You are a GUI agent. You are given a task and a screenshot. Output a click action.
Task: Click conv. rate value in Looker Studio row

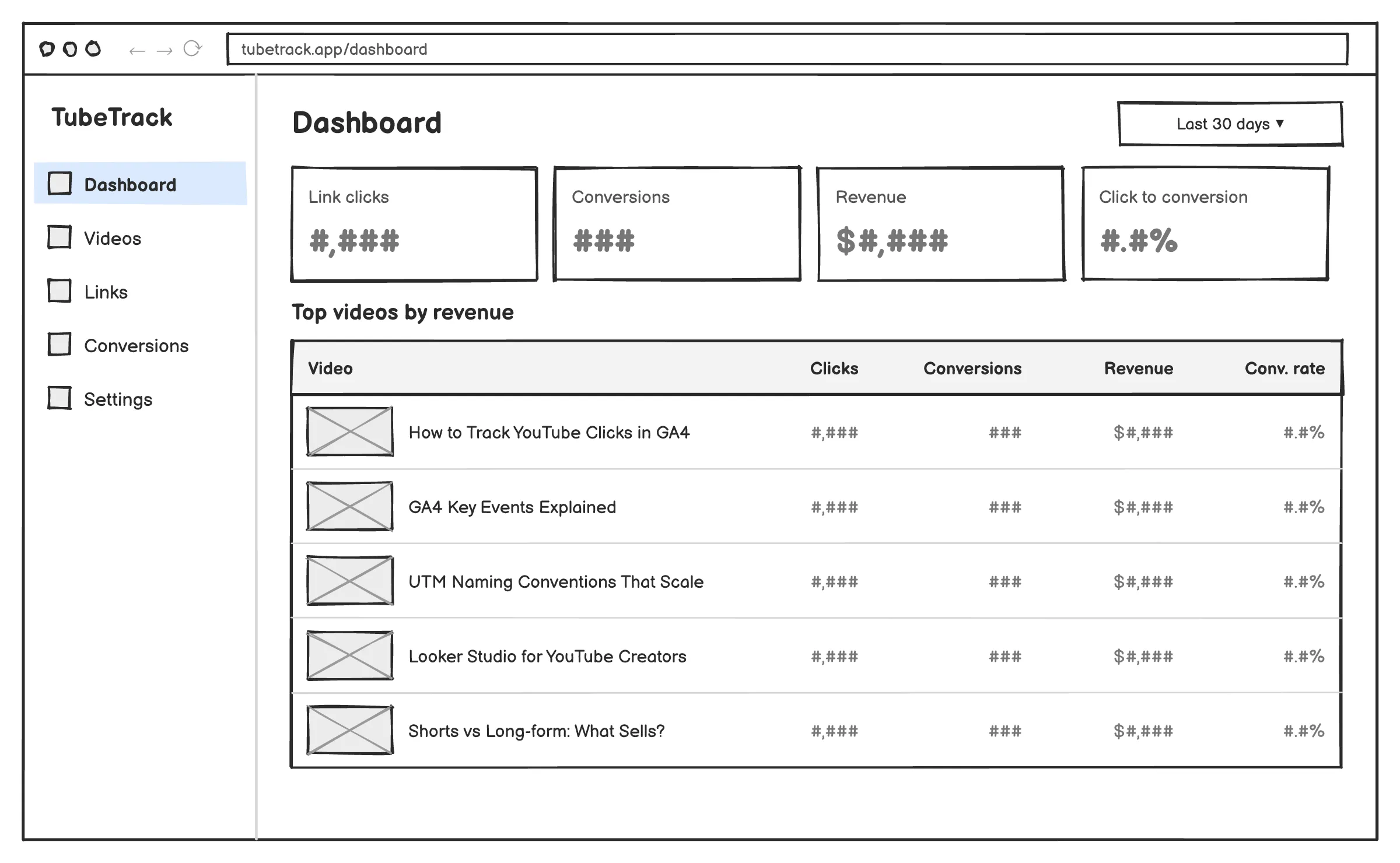click(x=1304, y=657)
